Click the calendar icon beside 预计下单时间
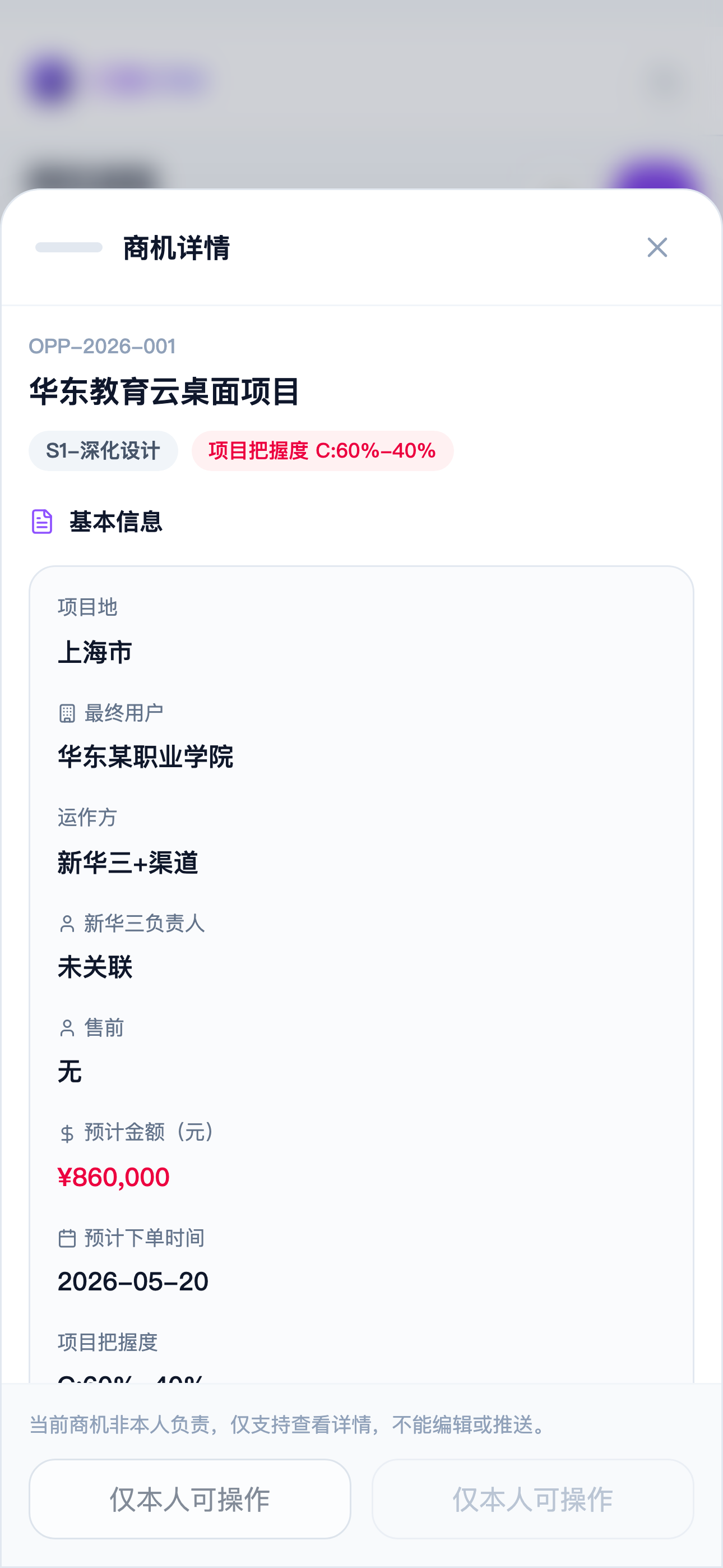The height and width of the screenshot is (1568, 723). (x=67, y=1238)
